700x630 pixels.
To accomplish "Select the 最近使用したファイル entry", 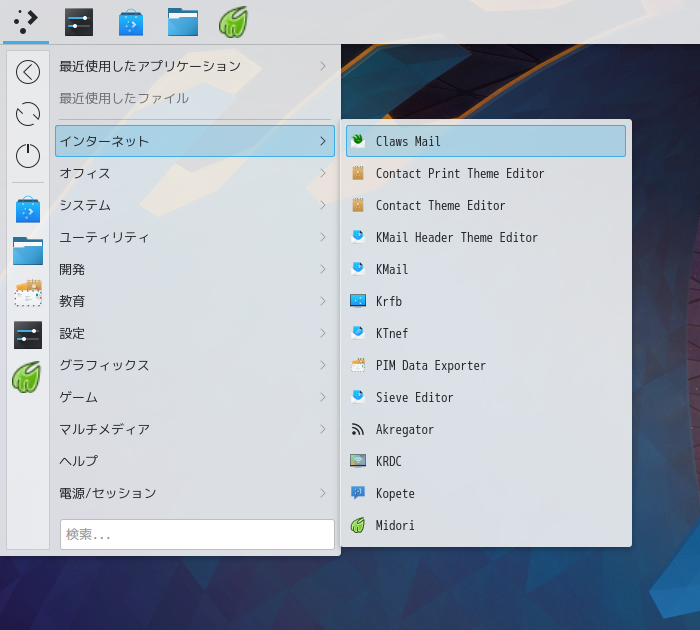I will coord(195,98).
